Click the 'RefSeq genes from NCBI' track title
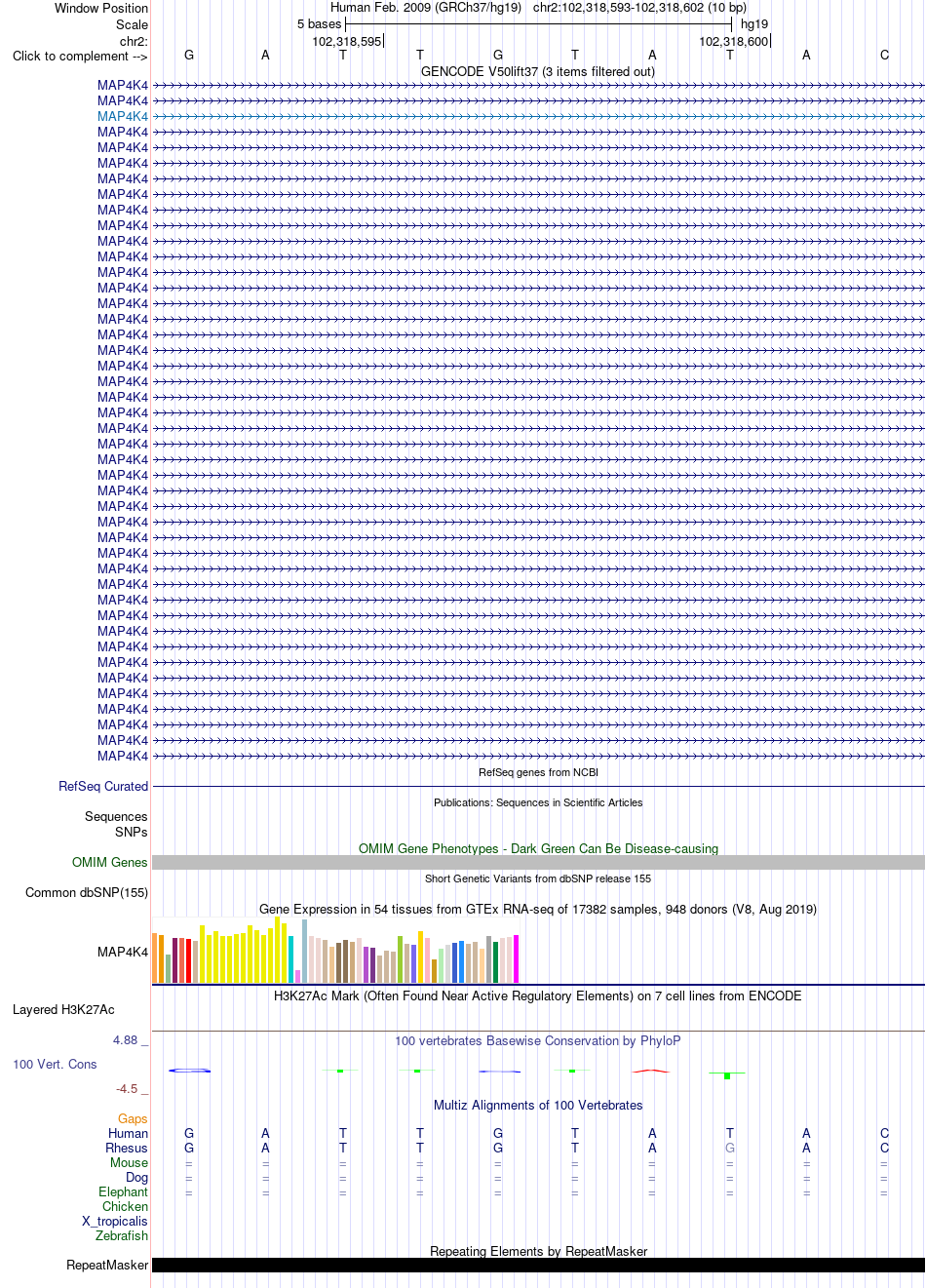Image resolution: width=926 pixels, height=1288 pixels. [x=538, y=772]
